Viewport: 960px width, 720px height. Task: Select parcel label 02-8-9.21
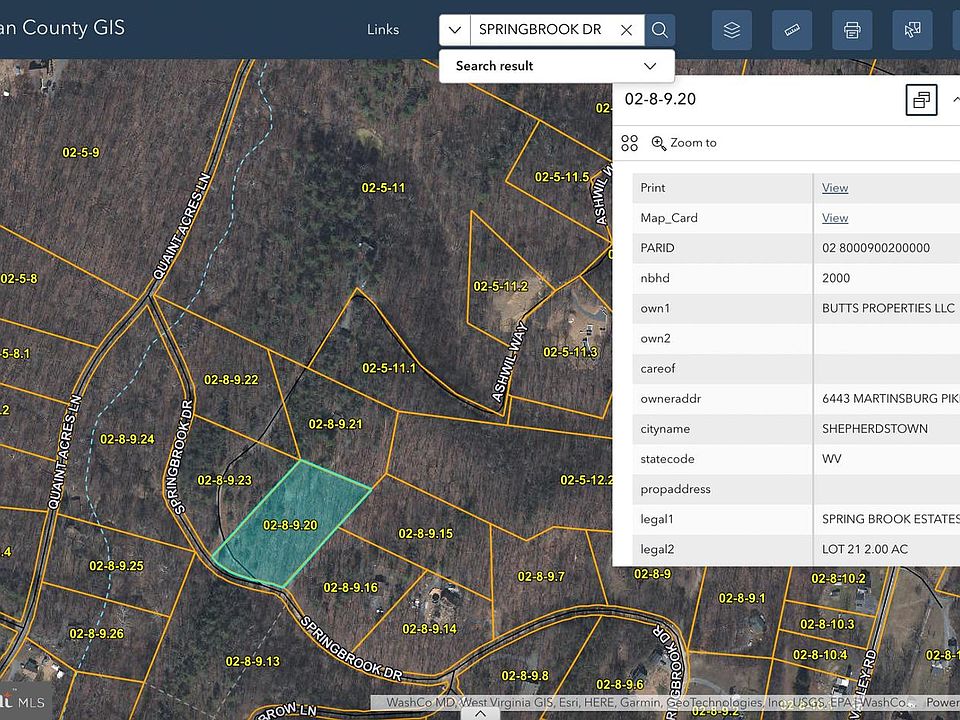coord(336,424)
